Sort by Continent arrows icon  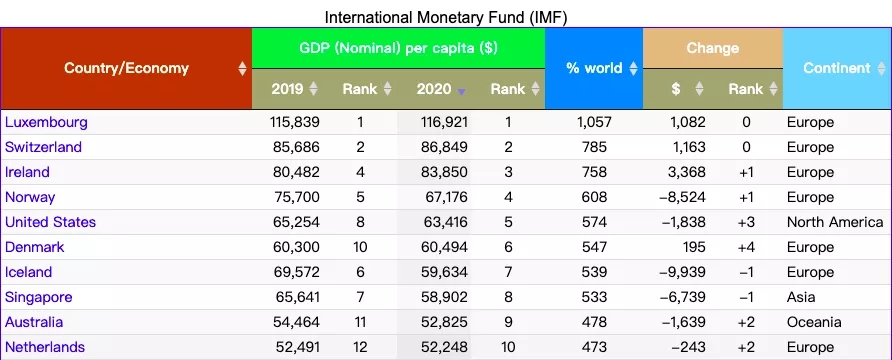click(883, 69)
